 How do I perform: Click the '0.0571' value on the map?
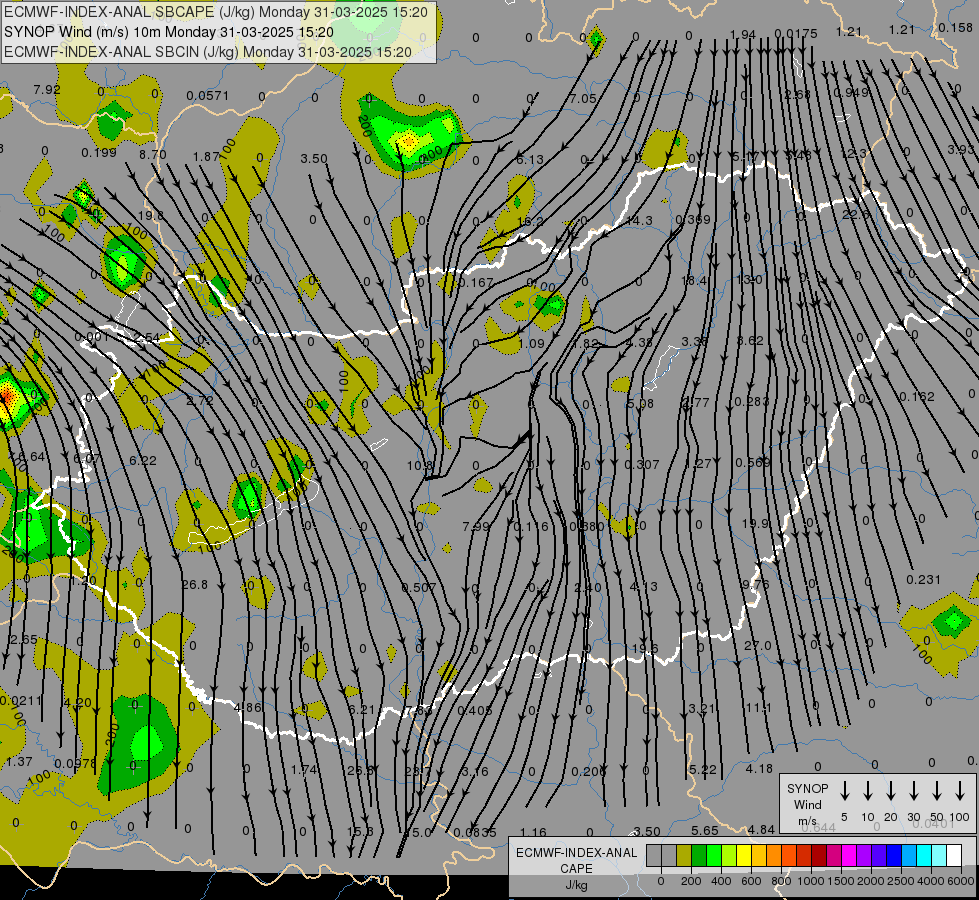pyautogui.click(x=207, y=96)
